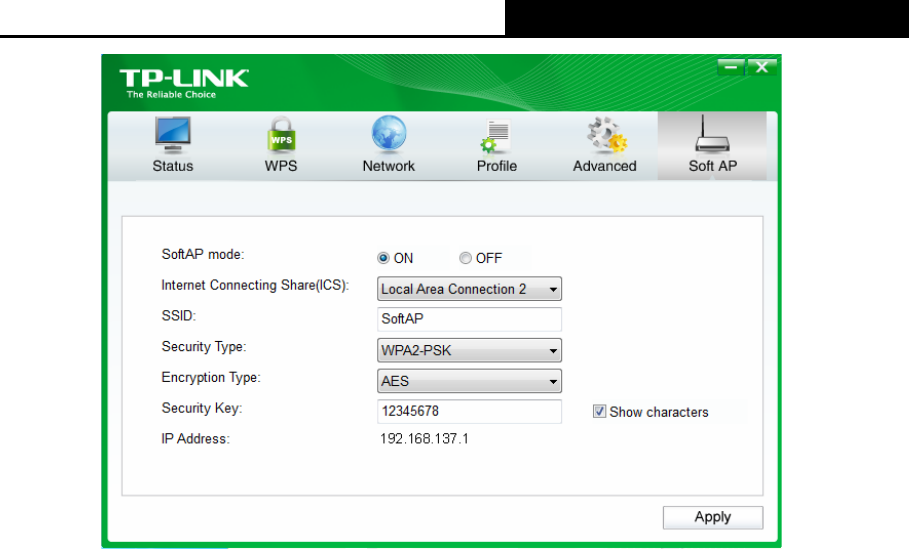This screenshot has width=909, height=549.
Task: Click the "Security Key:" label
Action: 202,408
